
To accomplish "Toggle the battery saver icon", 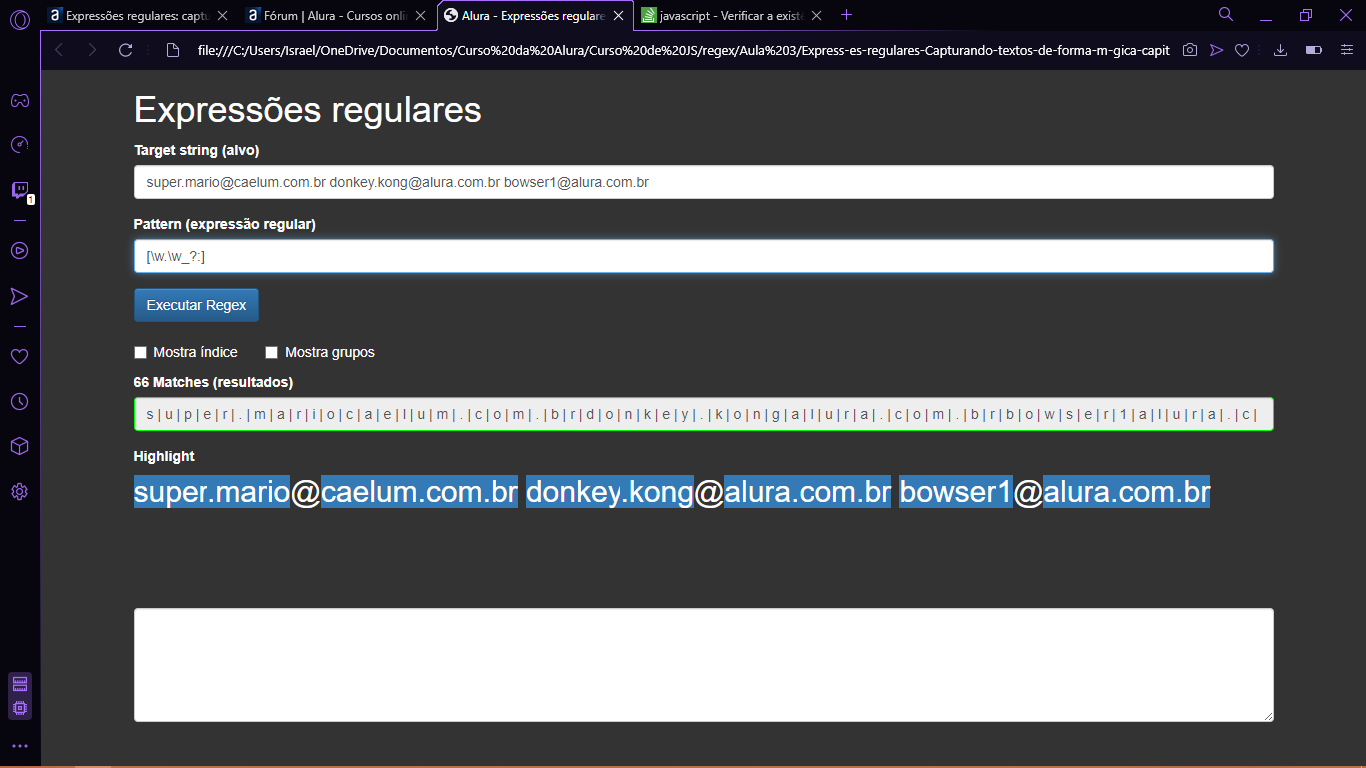I will [x=1313, y=50].
